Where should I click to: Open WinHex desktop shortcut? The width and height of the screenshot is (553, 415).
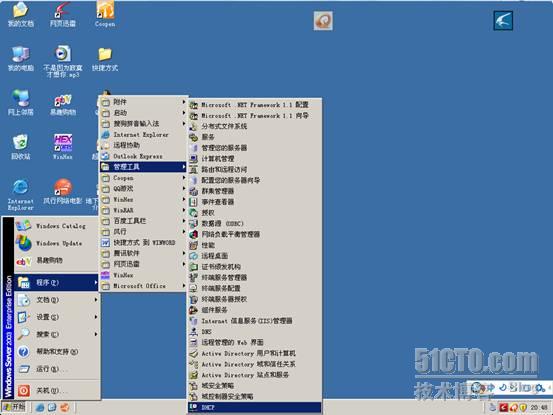click(x=62, y=147)
